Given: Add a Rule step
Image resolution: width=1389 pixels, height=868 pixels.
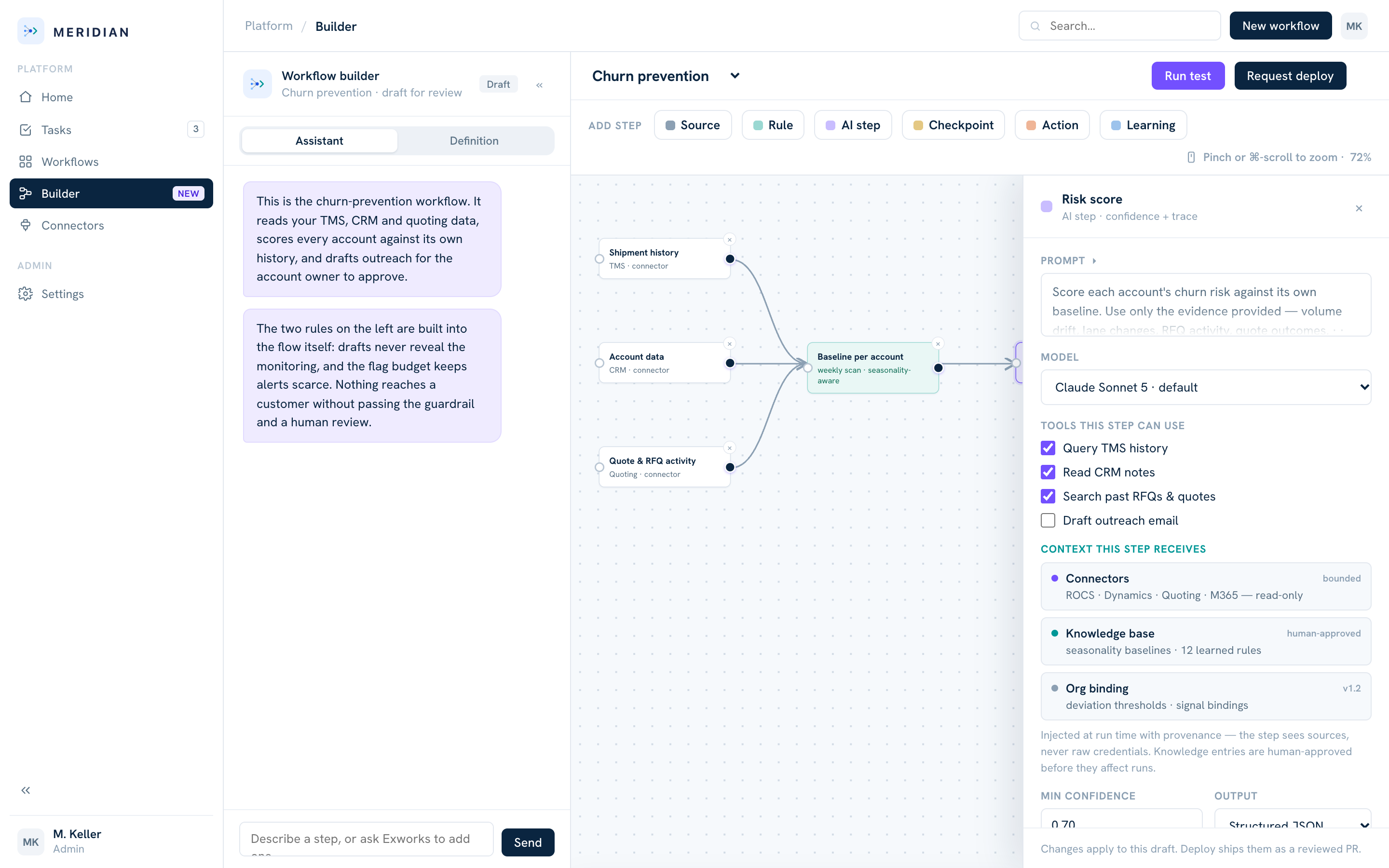Looking at the screenshot, I should point(773,125).
